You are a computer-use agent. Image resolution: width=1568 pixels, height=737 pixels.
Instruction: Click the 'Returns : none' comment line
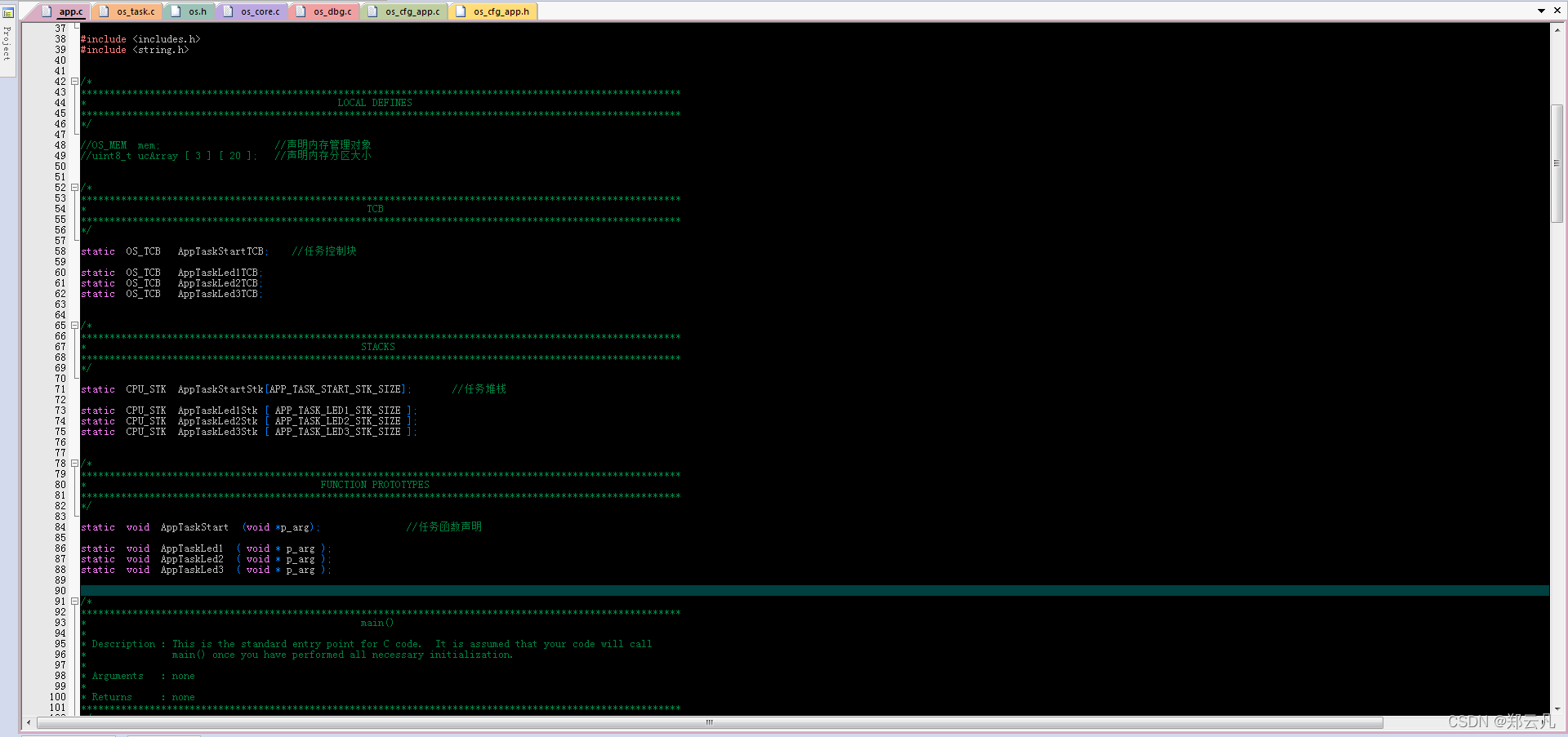138,697
